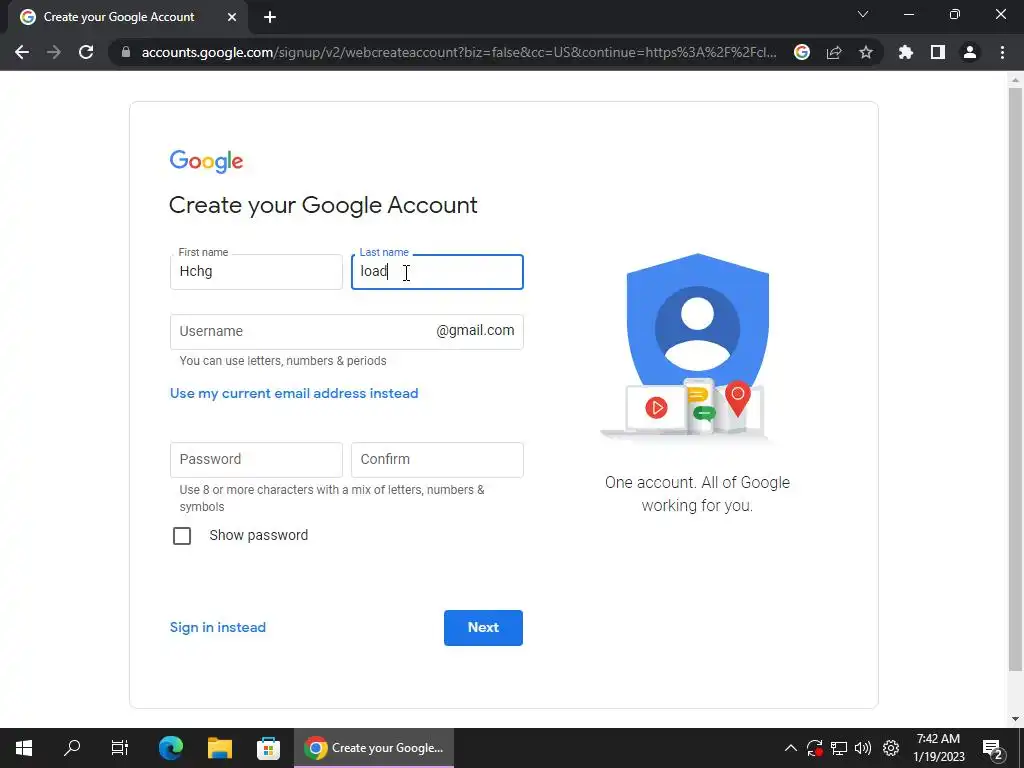Reload the current page
1024x768 pixels.
pyautogui.click(x=86, y=52)
